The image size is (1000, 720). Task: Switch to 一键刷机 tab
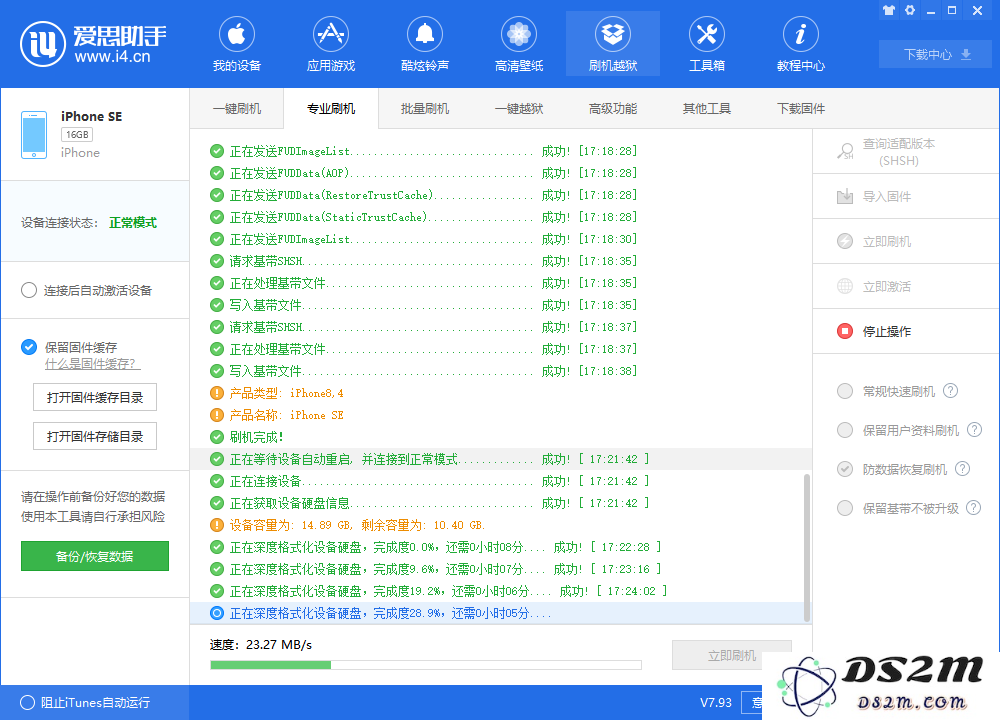237,108
